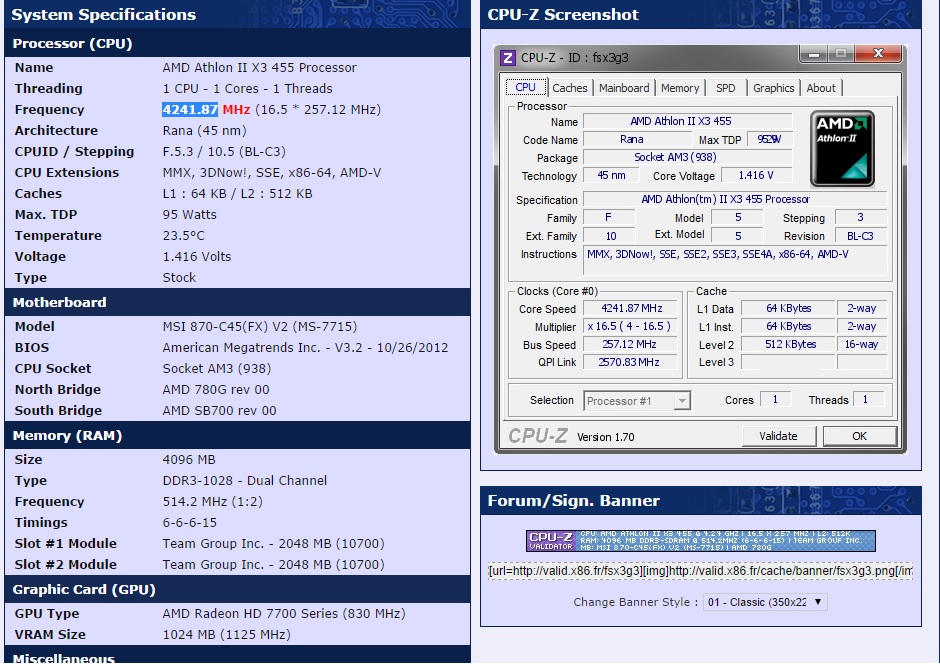Close the CPU-Z window

878,54
